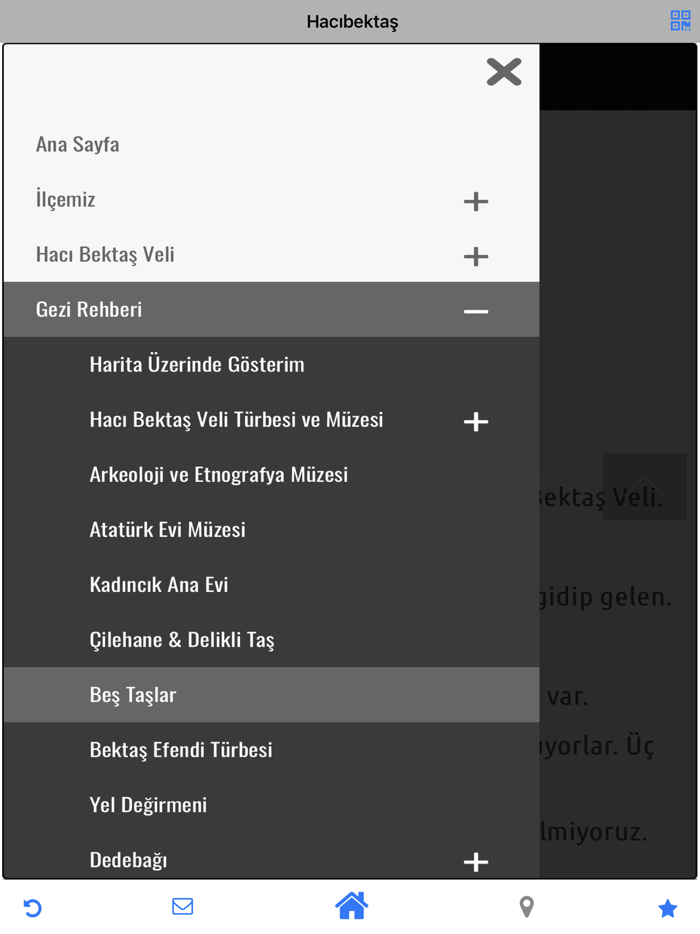700x934 pixels.
Task: Go to Ana Sayfa
Action: point(77,144)
